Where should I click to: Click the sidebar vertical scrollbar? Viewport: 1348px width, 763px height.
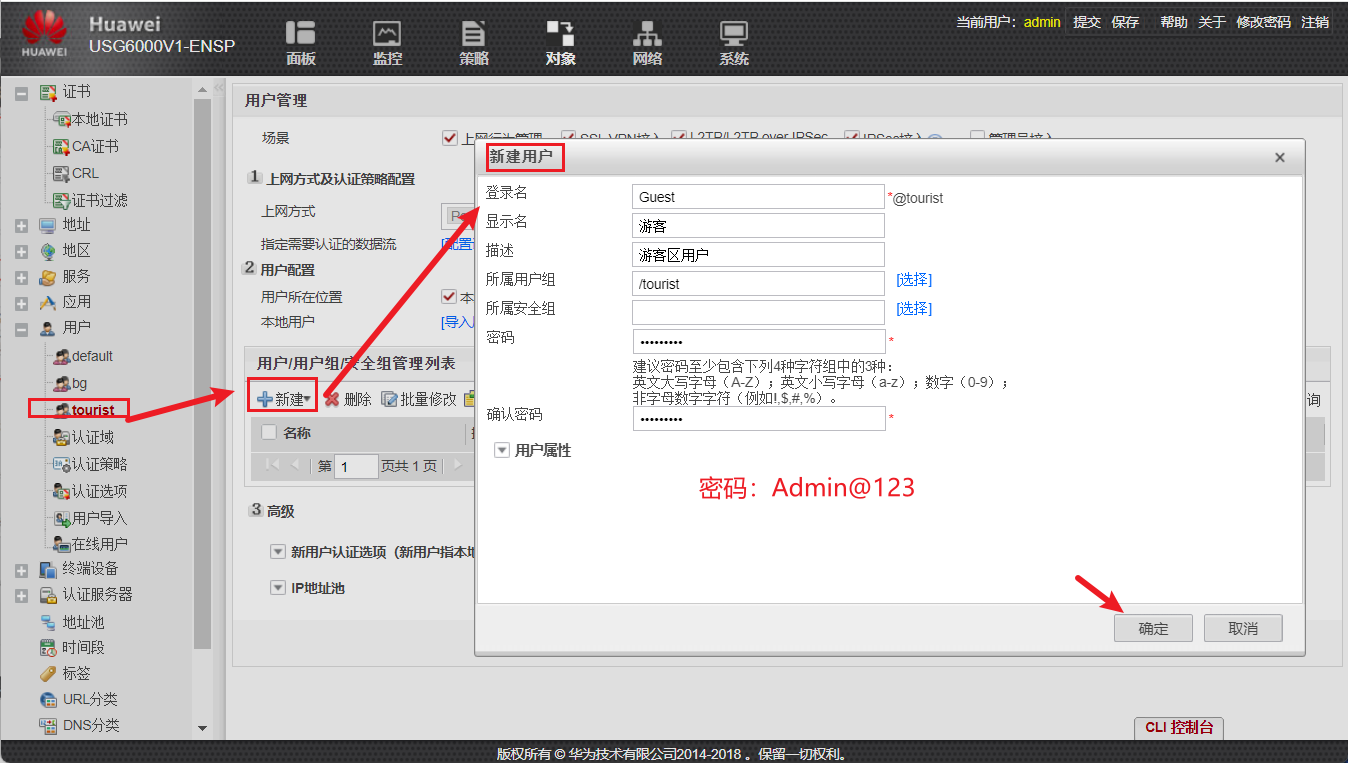pyautogui.click(x=202, y=375)
